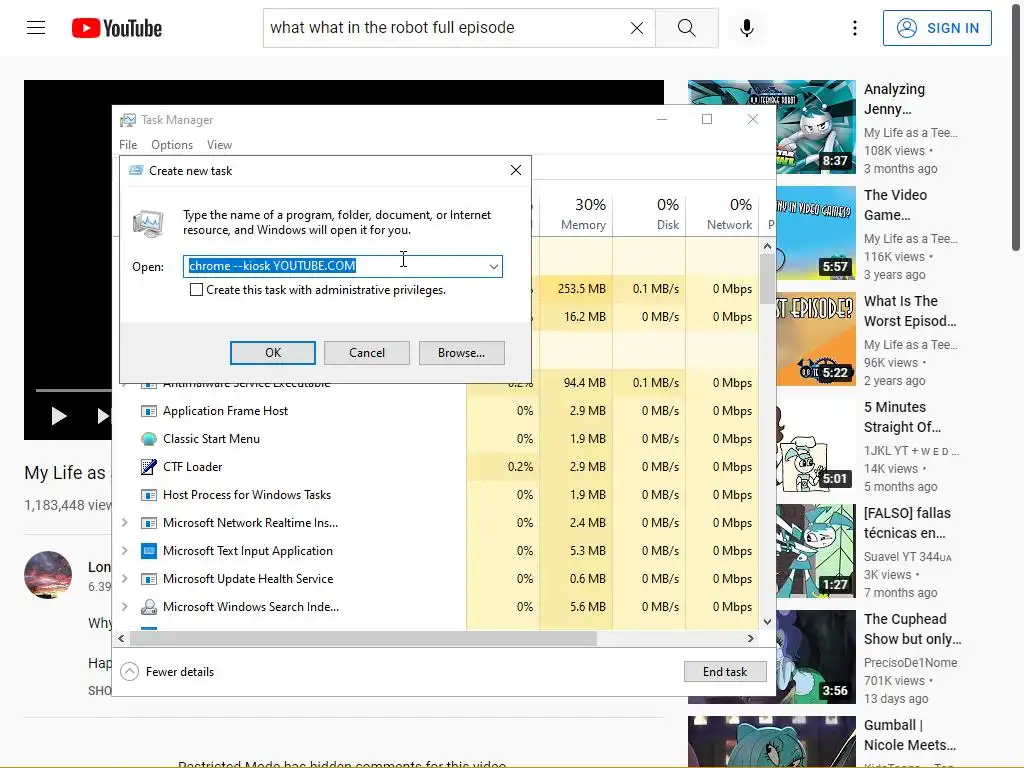The image size is (1024, 768).
Task: Click the Application Frame Host process icon
Action: click(149, 411)
